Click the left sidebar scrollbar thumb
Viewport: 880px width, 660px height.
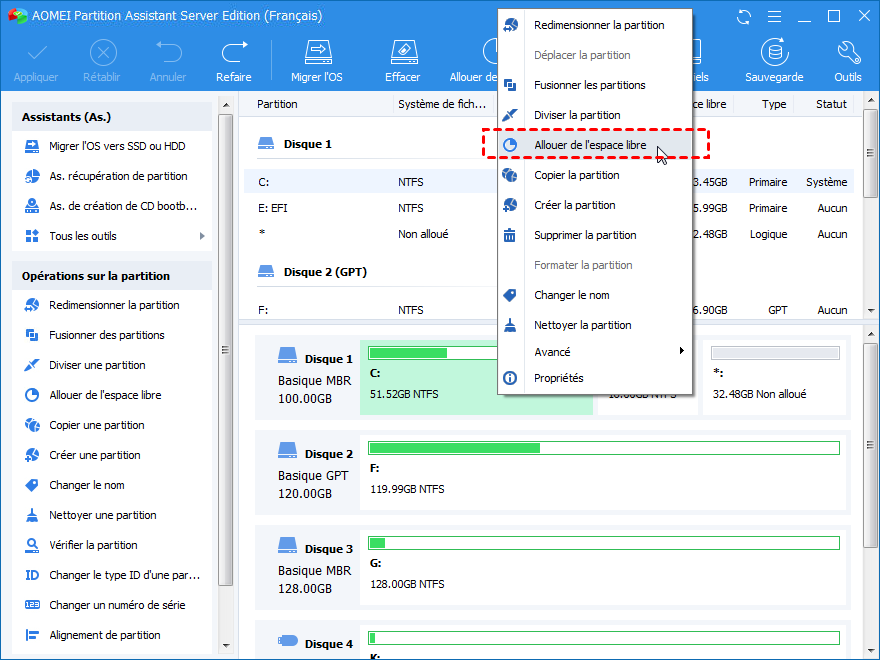point(225,350)
